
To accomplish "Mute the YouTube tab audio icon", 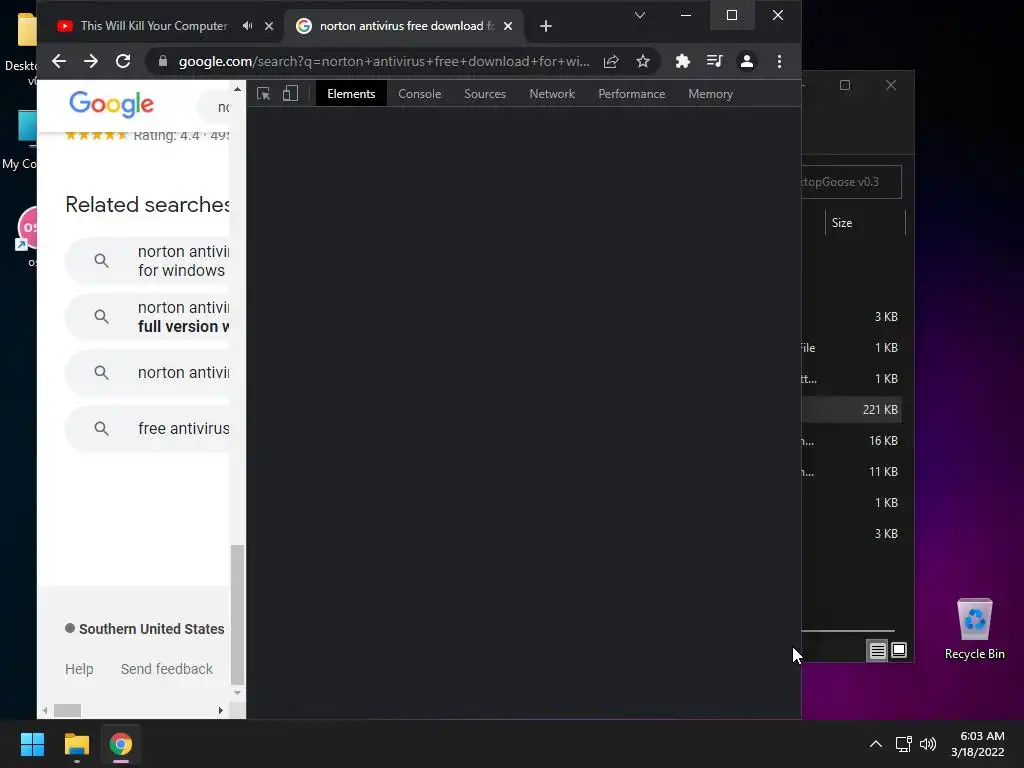I will click(x=248, y=26).
